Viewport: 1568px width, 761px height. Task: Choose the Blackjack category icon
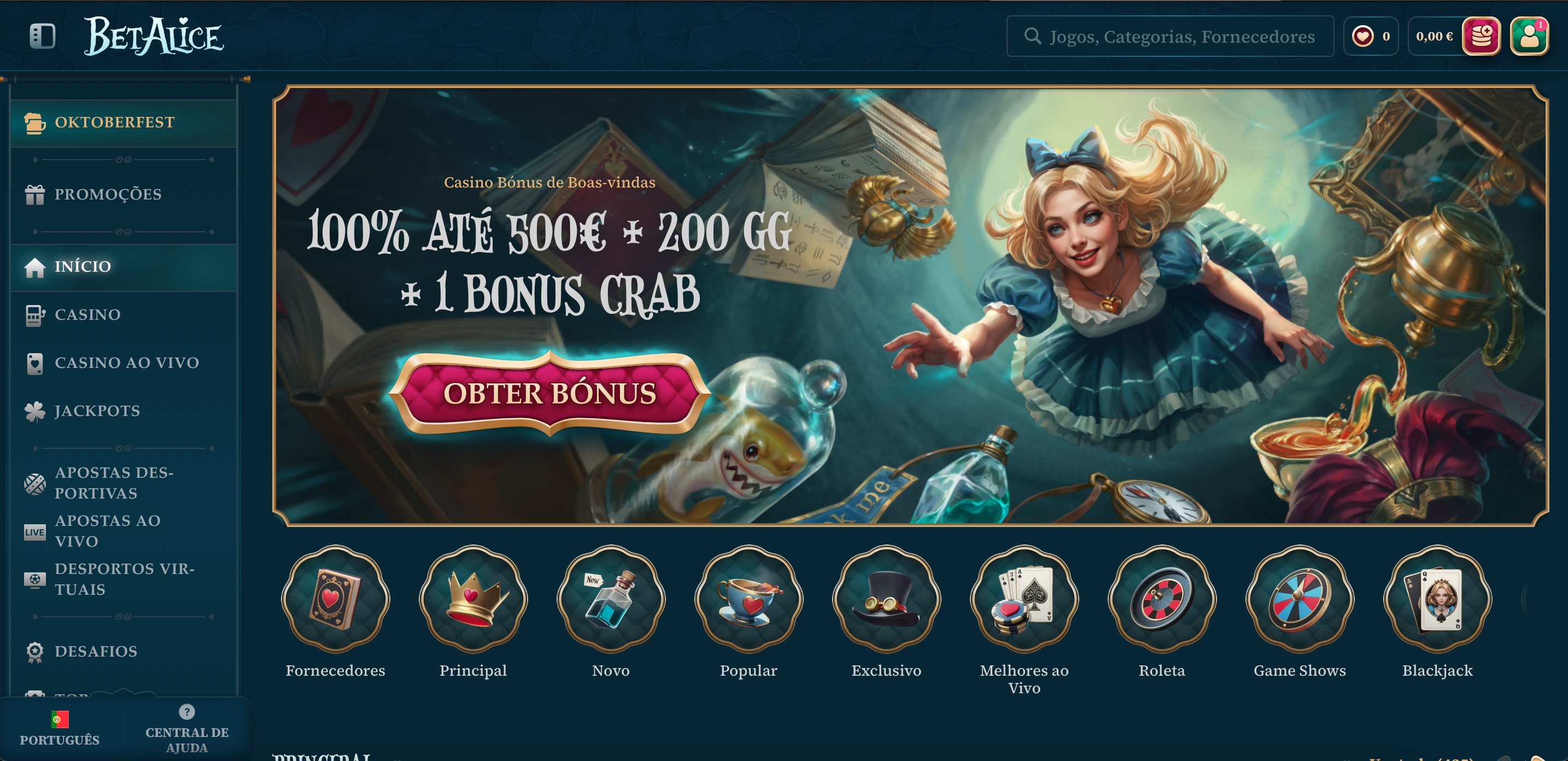[1437, 599]
